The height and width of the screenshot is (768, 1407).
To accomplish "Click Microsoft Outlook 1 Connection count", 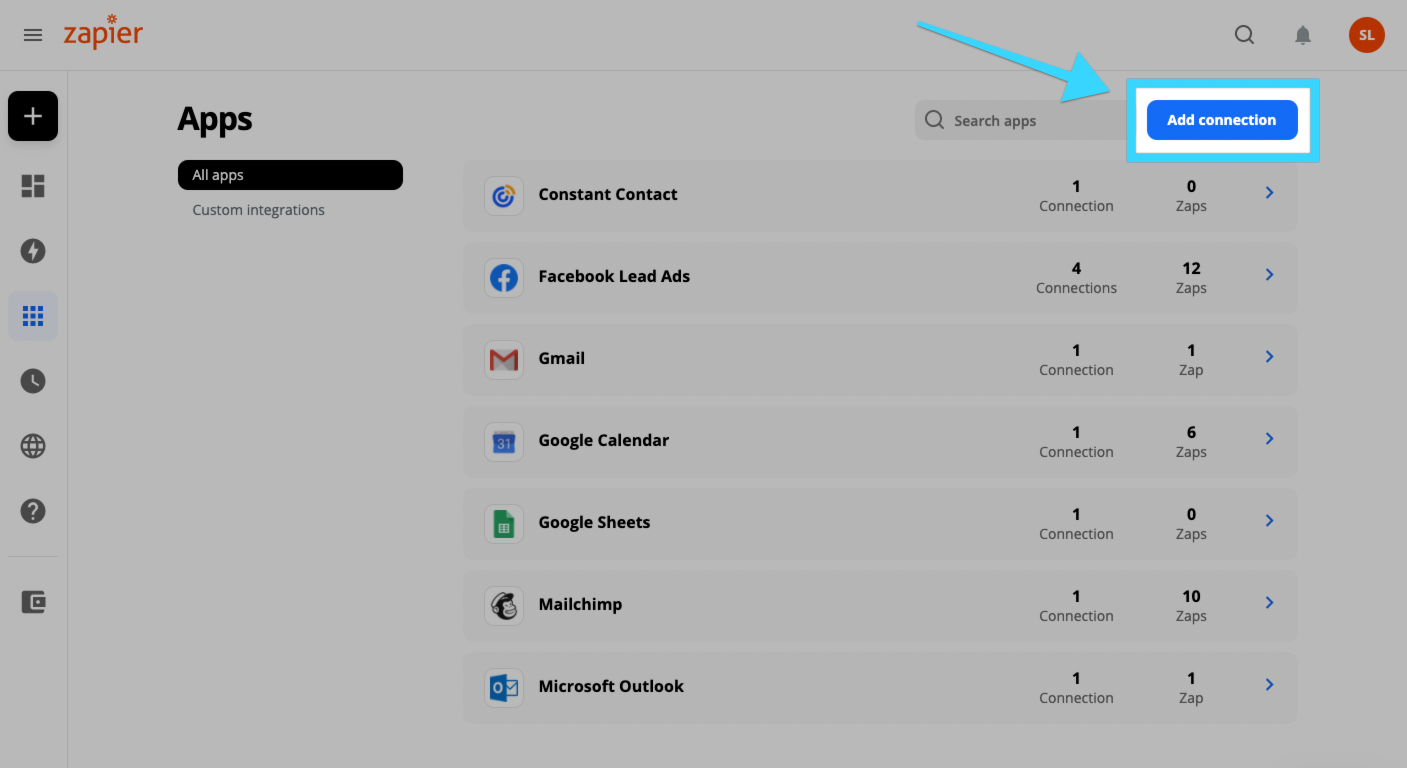I will 1076,687.
